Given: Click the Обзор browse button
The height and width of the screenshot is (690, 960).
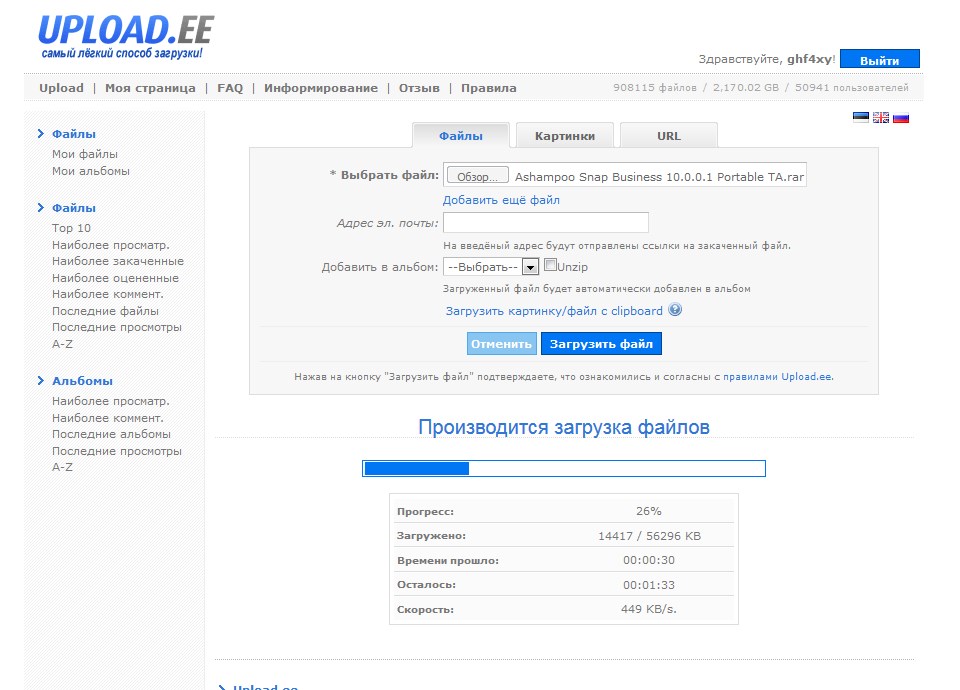Looking at the screenshot, I should 477,177.
